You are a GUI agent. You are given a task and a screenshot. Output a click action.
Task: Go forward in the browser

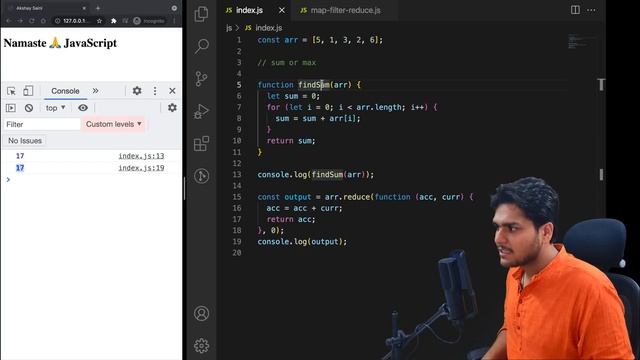tap(20, 20)
